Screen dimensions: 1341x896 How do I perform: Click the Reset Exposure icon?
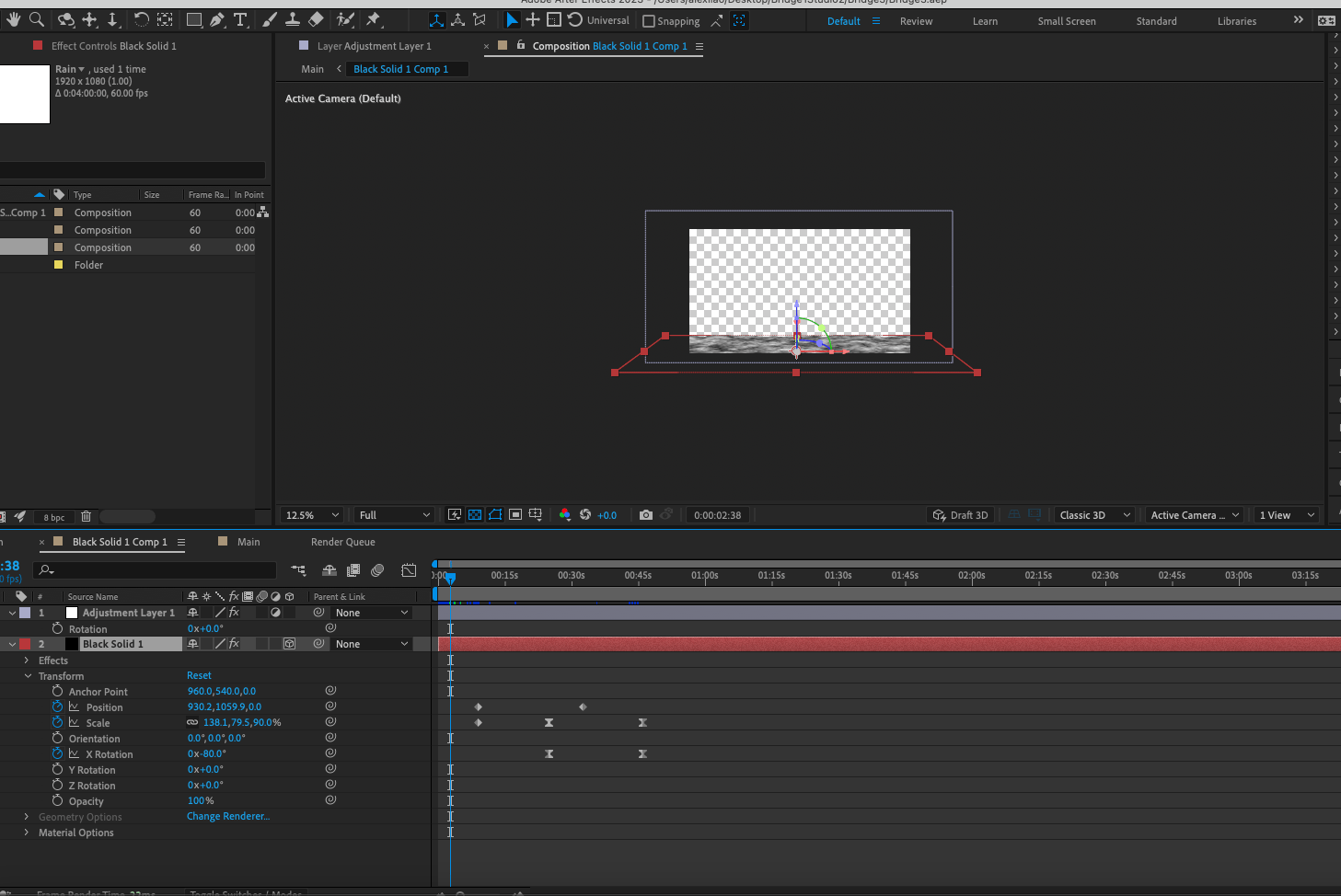(x=585, y=515)
